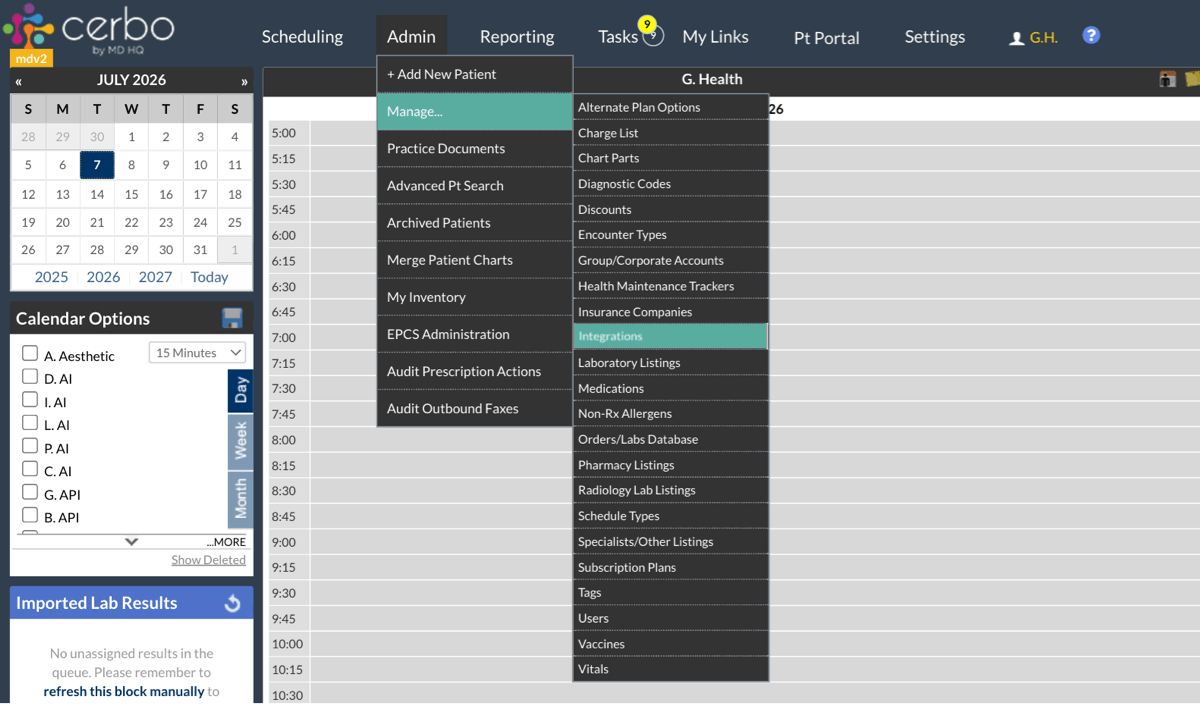1200x704 pixels.
Task: Select Merge Patient Charts
Action: tap(474, 259)
